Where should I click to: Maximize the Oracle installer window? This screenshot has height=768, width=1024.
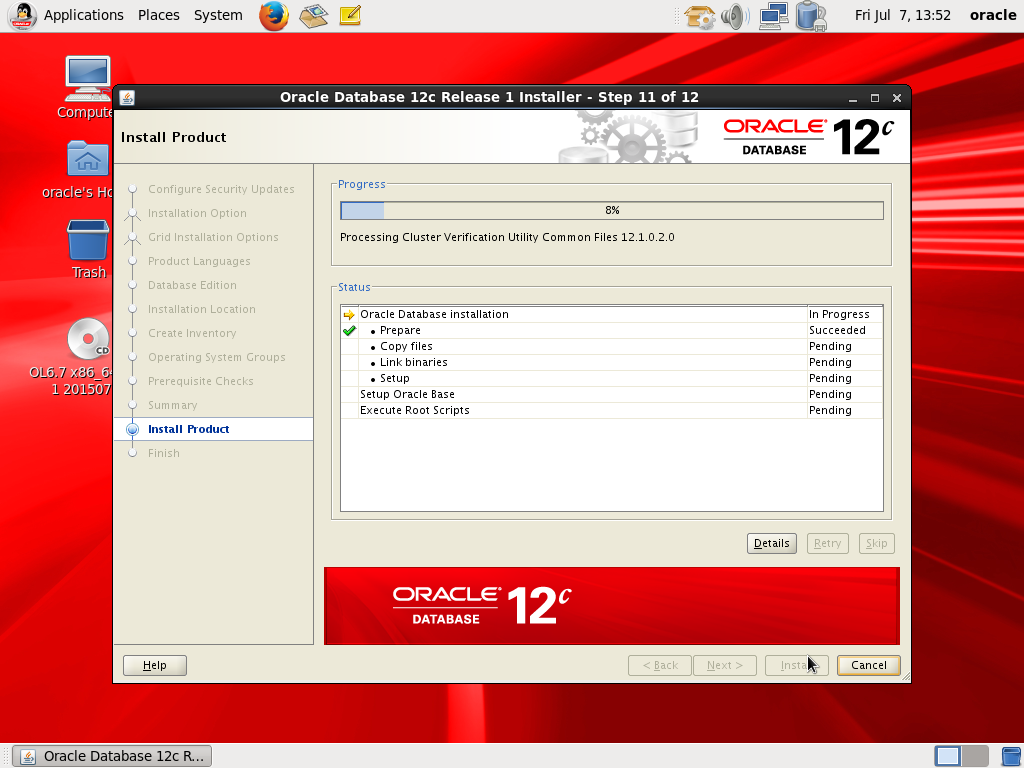click(x=875, y=98)
